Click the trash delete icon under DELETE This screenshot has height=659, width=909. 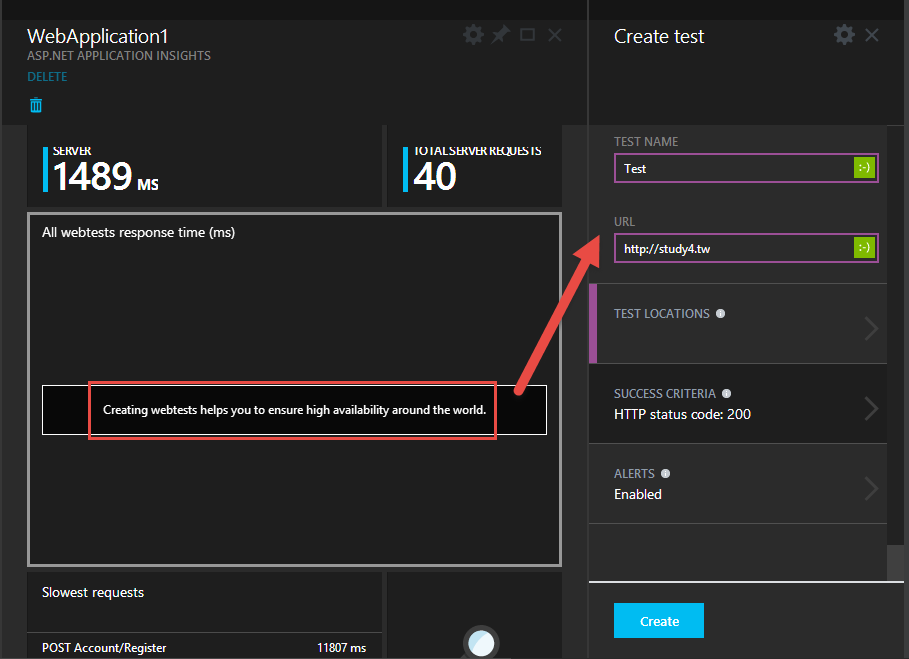(x=36, y=105)
